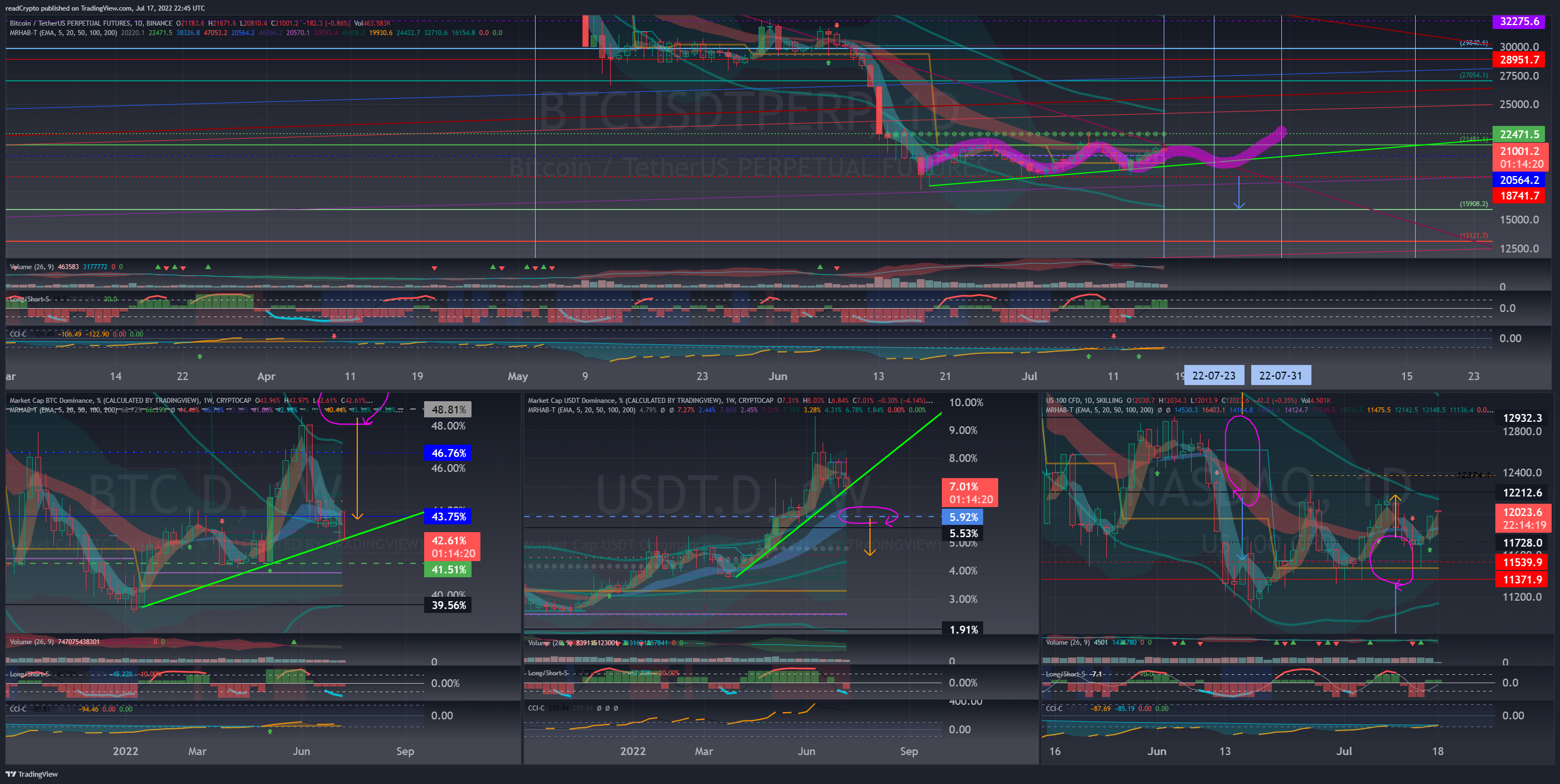Click the 'Sep' label on BTC.D time axis

pyautogui.click(x=405, y=751)
